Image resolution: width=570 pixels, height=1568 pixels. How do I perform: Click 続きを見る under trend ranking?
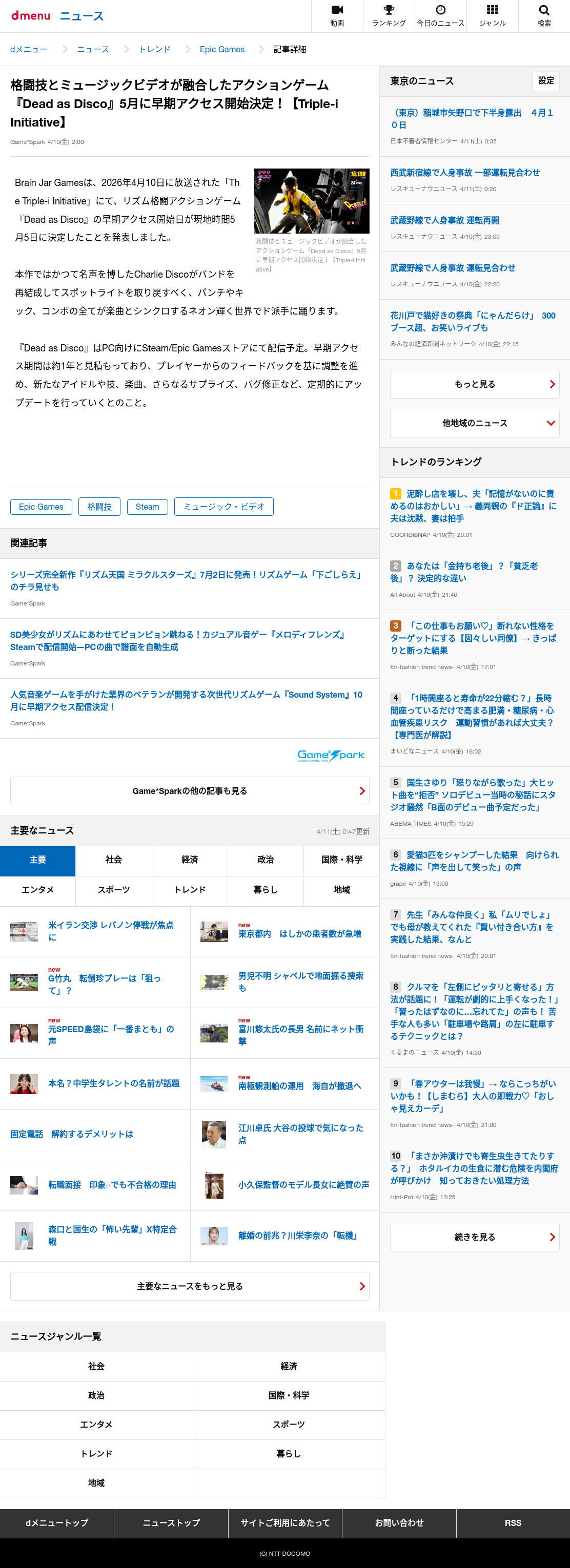(x=474, y=1237)
